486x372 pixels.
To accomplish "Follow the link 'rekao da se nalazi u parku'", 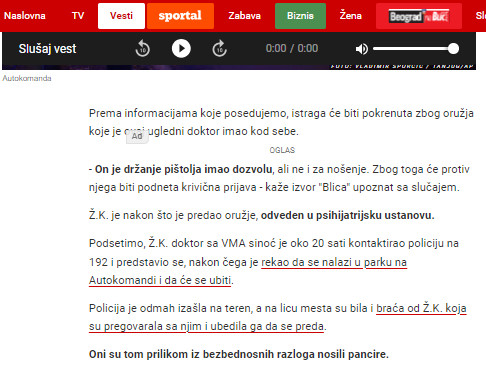I will [x=334, y=262].
